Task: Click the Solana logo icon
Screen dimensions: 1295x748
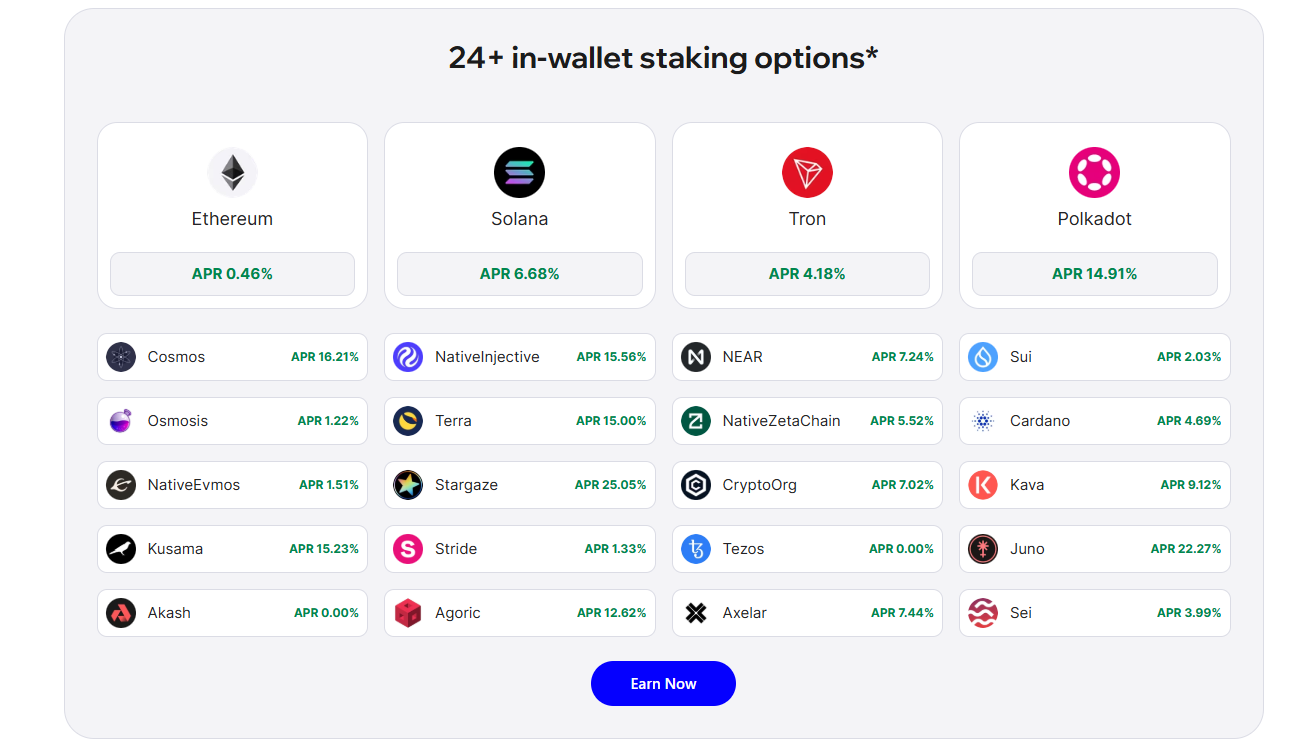Action: [x=519, y=173]
